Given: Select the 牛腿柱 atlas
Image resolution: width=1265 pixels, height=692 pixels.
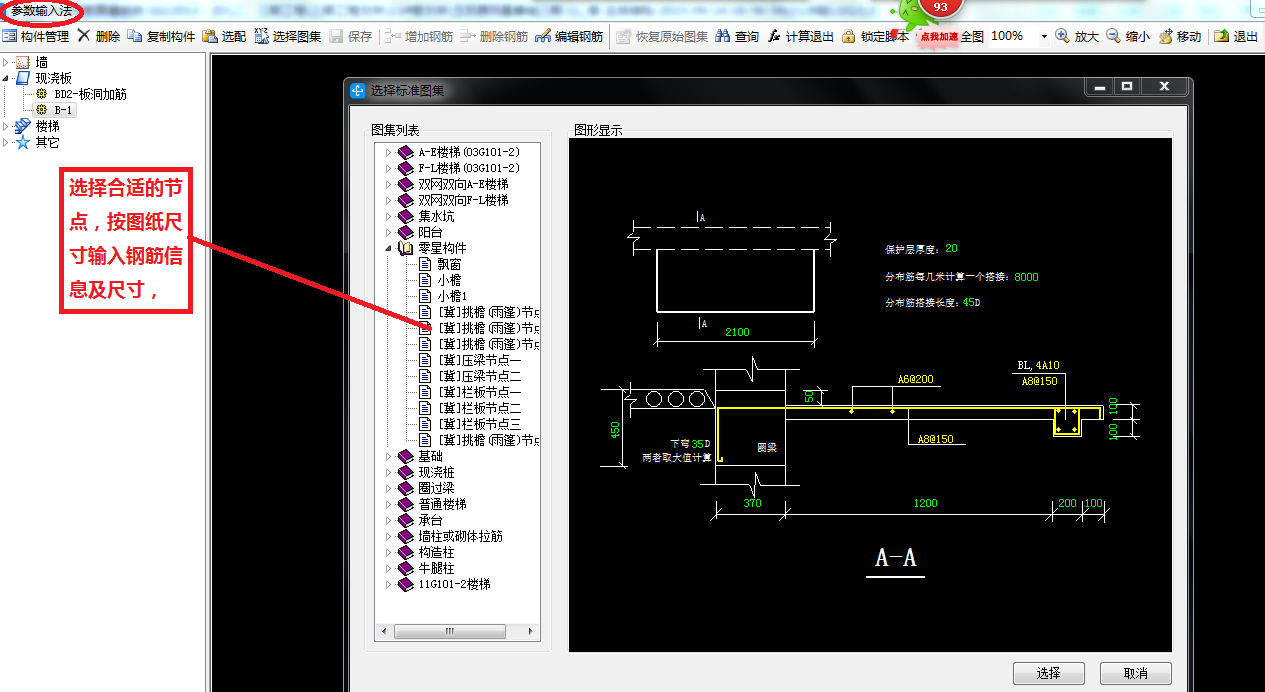Looking at the screenshot, I should (x=436, y=568).
